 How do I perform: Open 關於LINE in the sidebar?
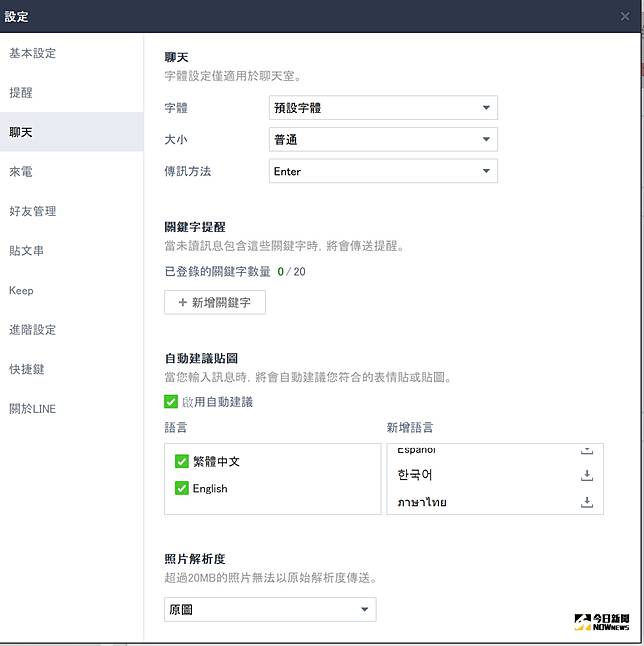[x=72, y=409]
